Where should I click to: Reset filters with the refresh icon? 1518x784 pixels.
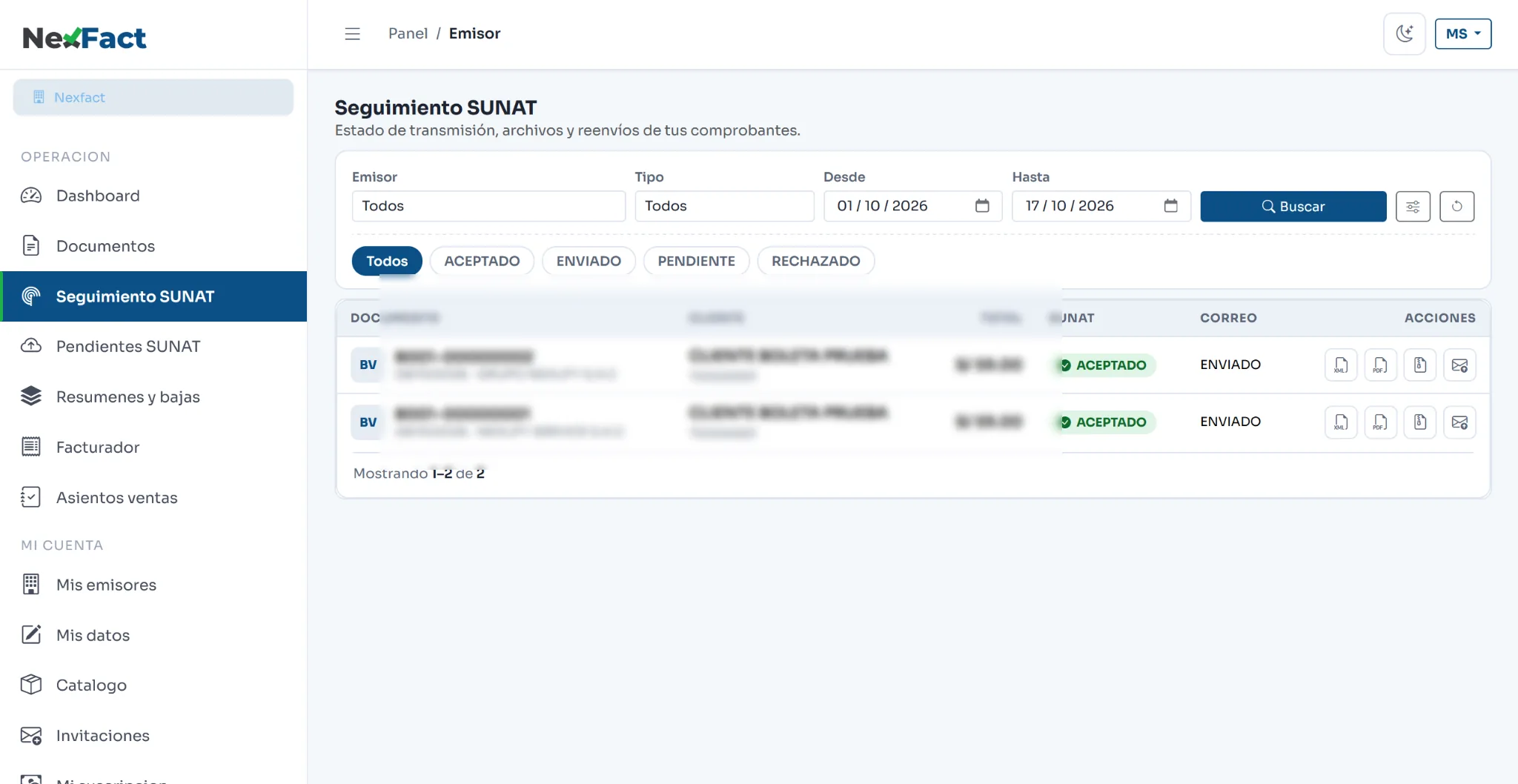(1456, 206)
